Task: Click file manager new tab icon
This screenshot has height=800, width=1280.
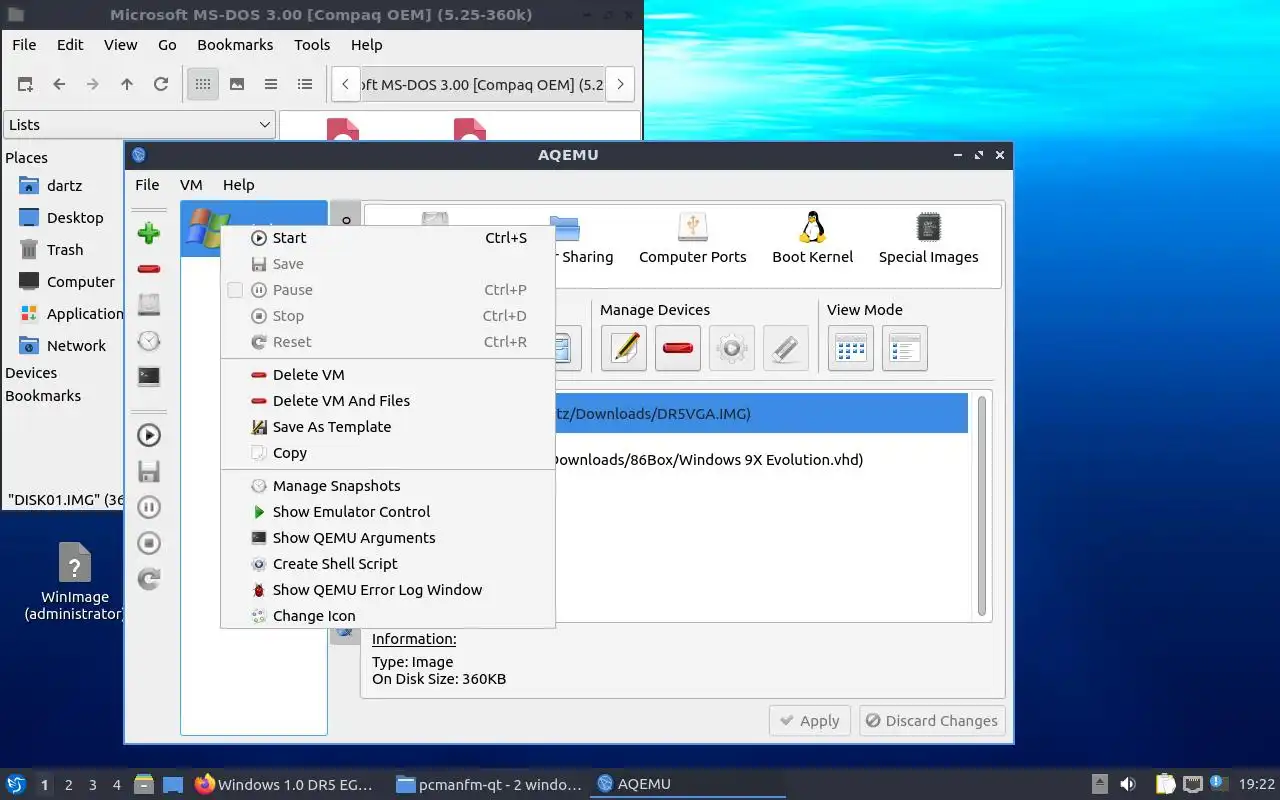Action: click(25, 85)
